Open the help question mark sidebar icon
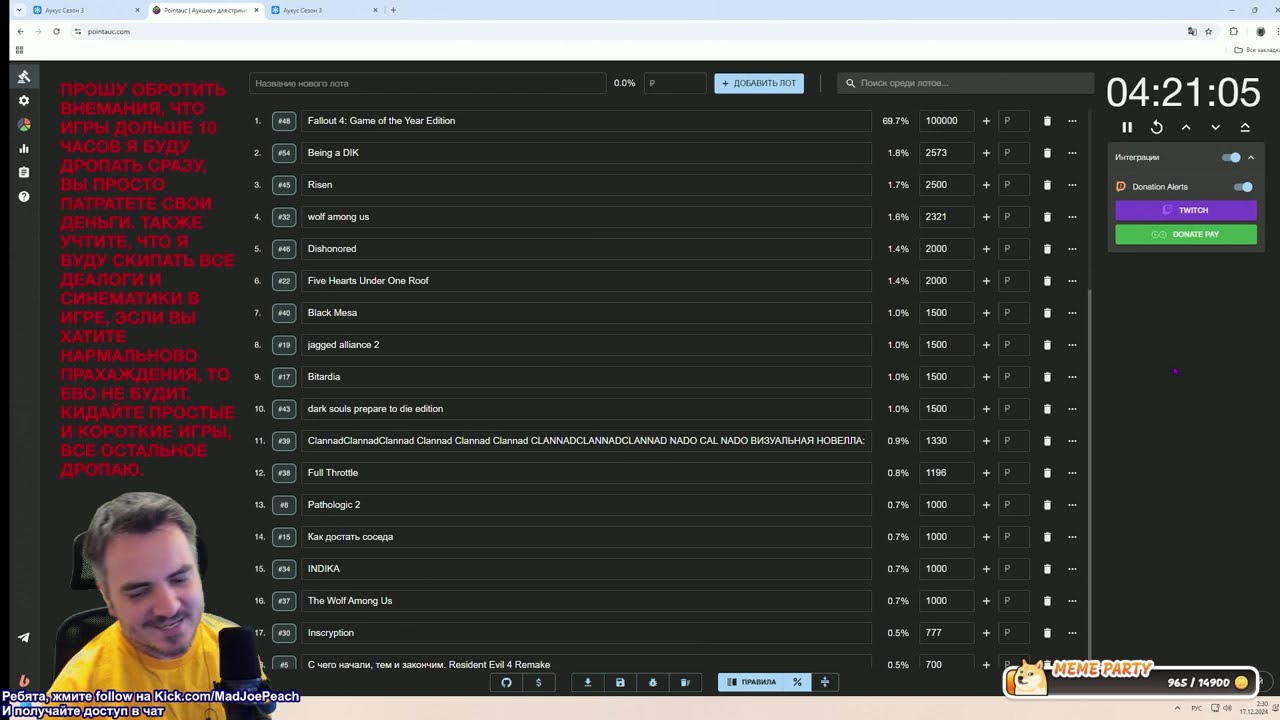This screenshot has width=1280, height=720. [x=24, y=196]
